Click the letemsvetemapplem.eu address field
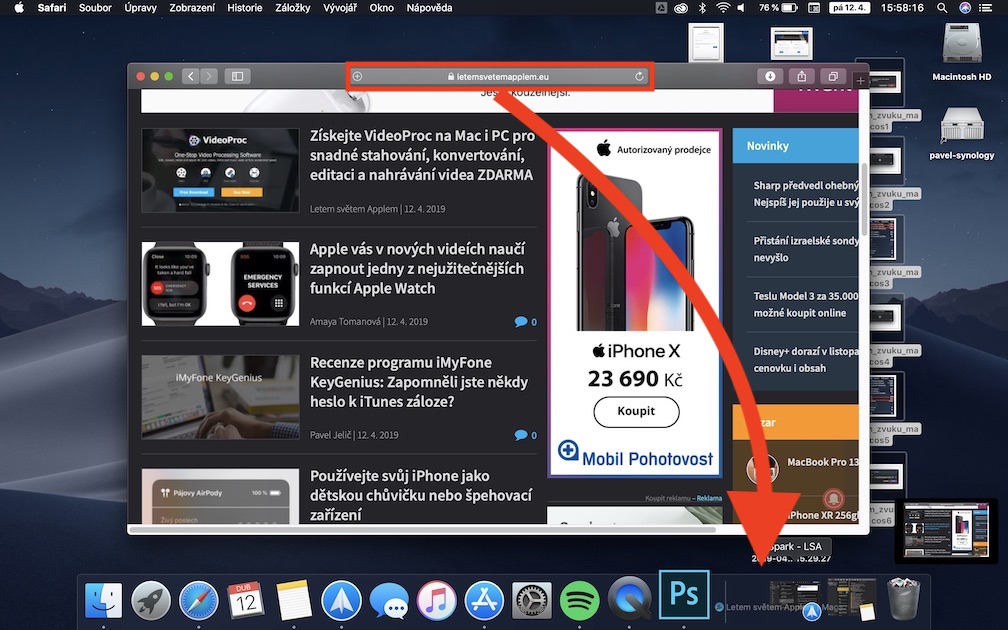This screenshot has width=1008, height=630. (x=498, y=76)
